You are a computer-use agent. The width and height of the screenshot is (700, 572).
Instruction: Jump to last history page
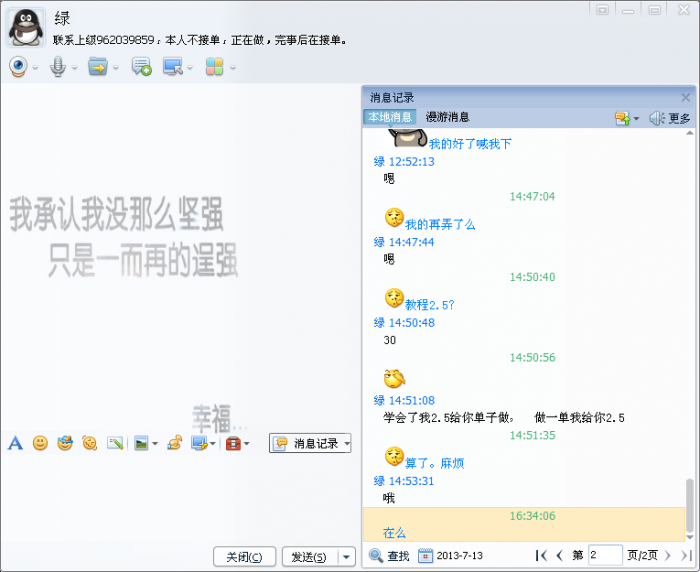pyautogui.click(x=686, y=555)
